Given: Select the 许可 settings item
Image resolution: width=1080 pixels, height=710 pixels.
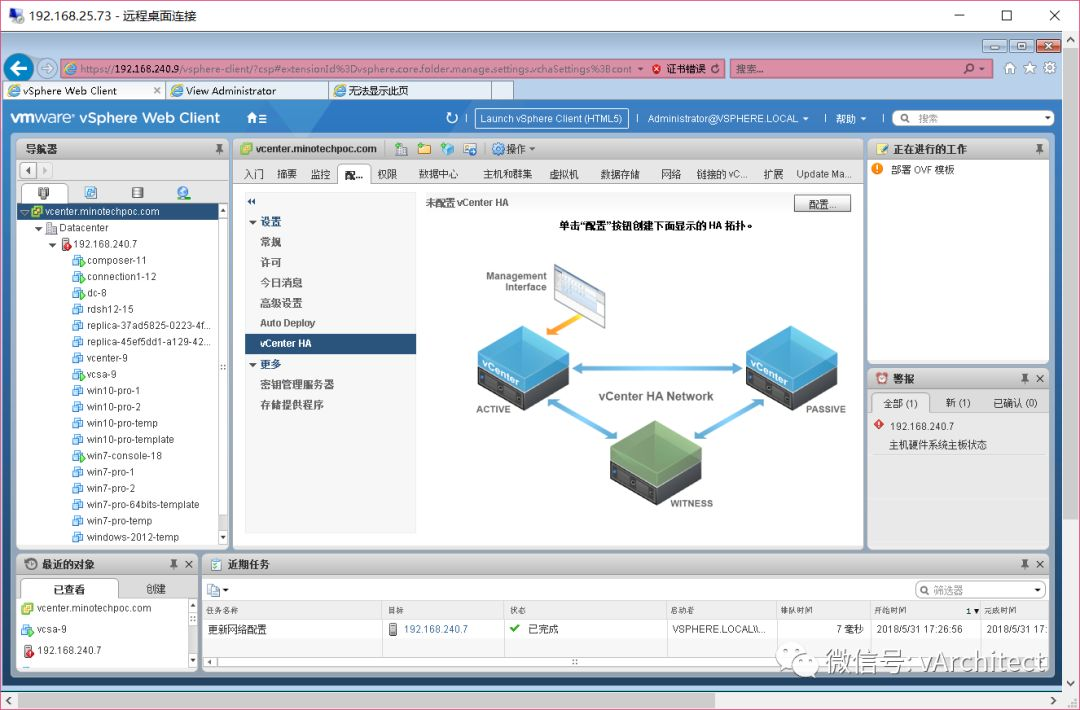Looking at the screenshot, I should [271, 262].
